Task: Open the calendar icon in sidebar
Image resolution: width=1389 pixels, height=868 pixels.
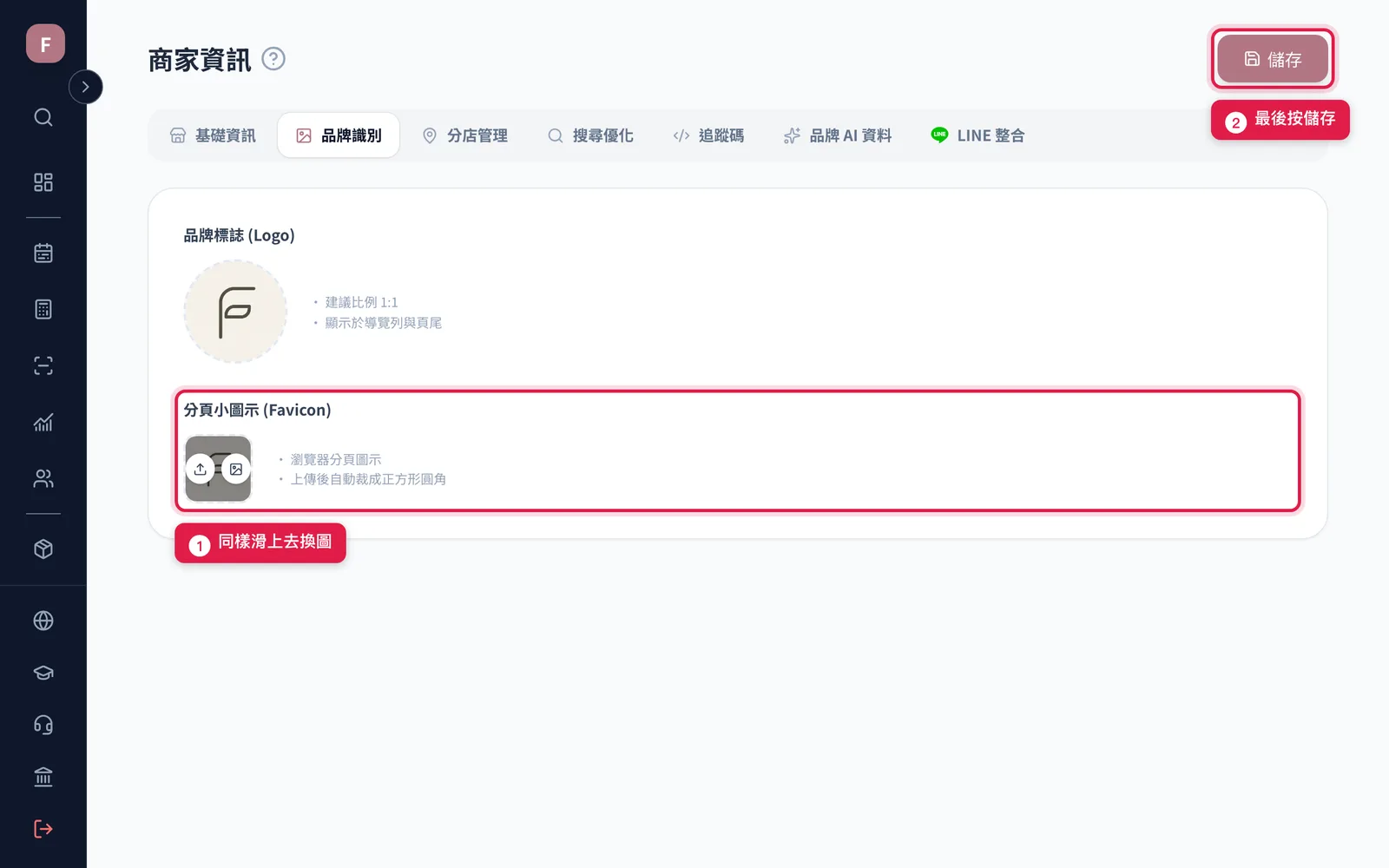Action: click(x=43, y=253)
